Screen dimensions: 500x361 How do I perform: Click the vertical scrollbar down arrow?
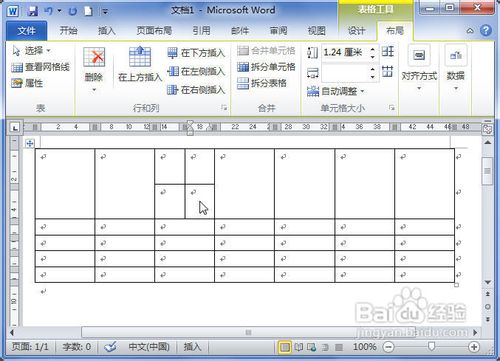488,282
